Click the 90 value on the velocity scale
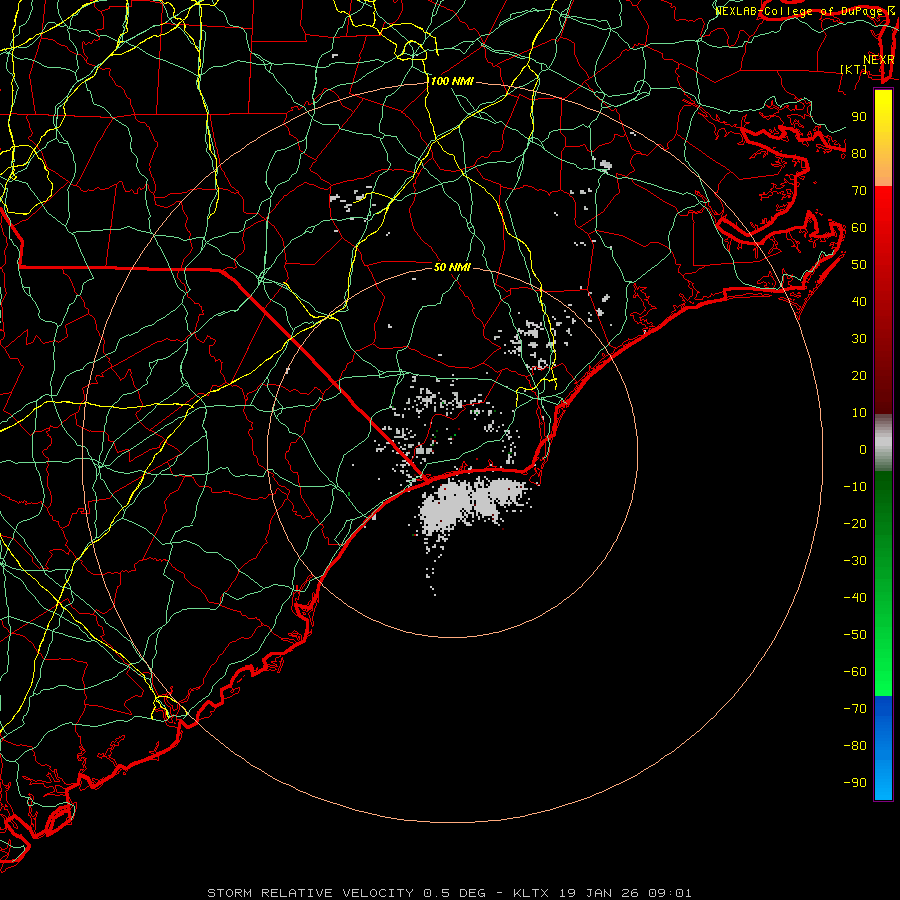900x900 pixels. (x=859, y=117)
